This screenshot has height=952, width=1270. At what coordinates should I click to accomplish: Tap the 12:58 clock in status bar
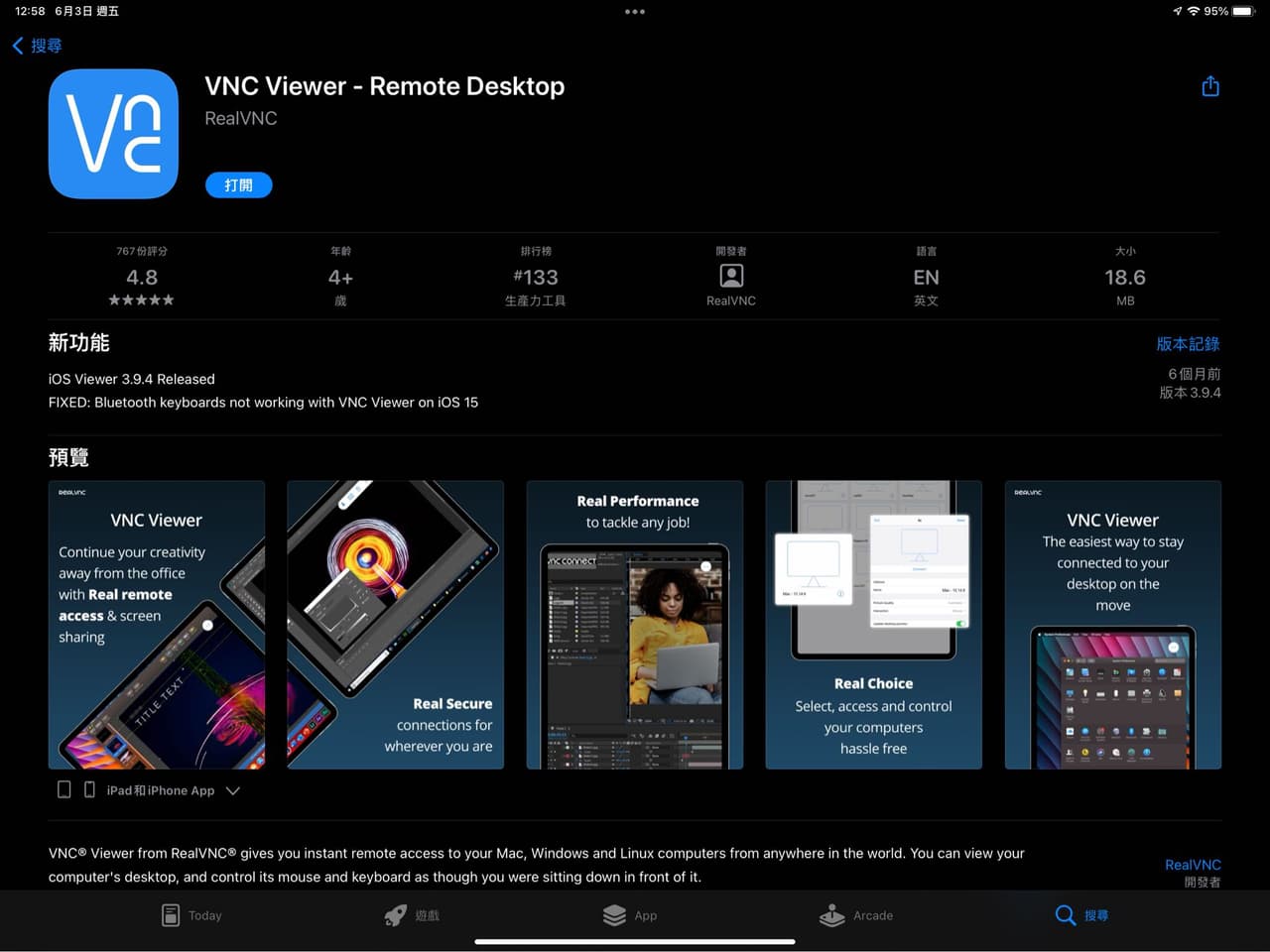point(30,11)
